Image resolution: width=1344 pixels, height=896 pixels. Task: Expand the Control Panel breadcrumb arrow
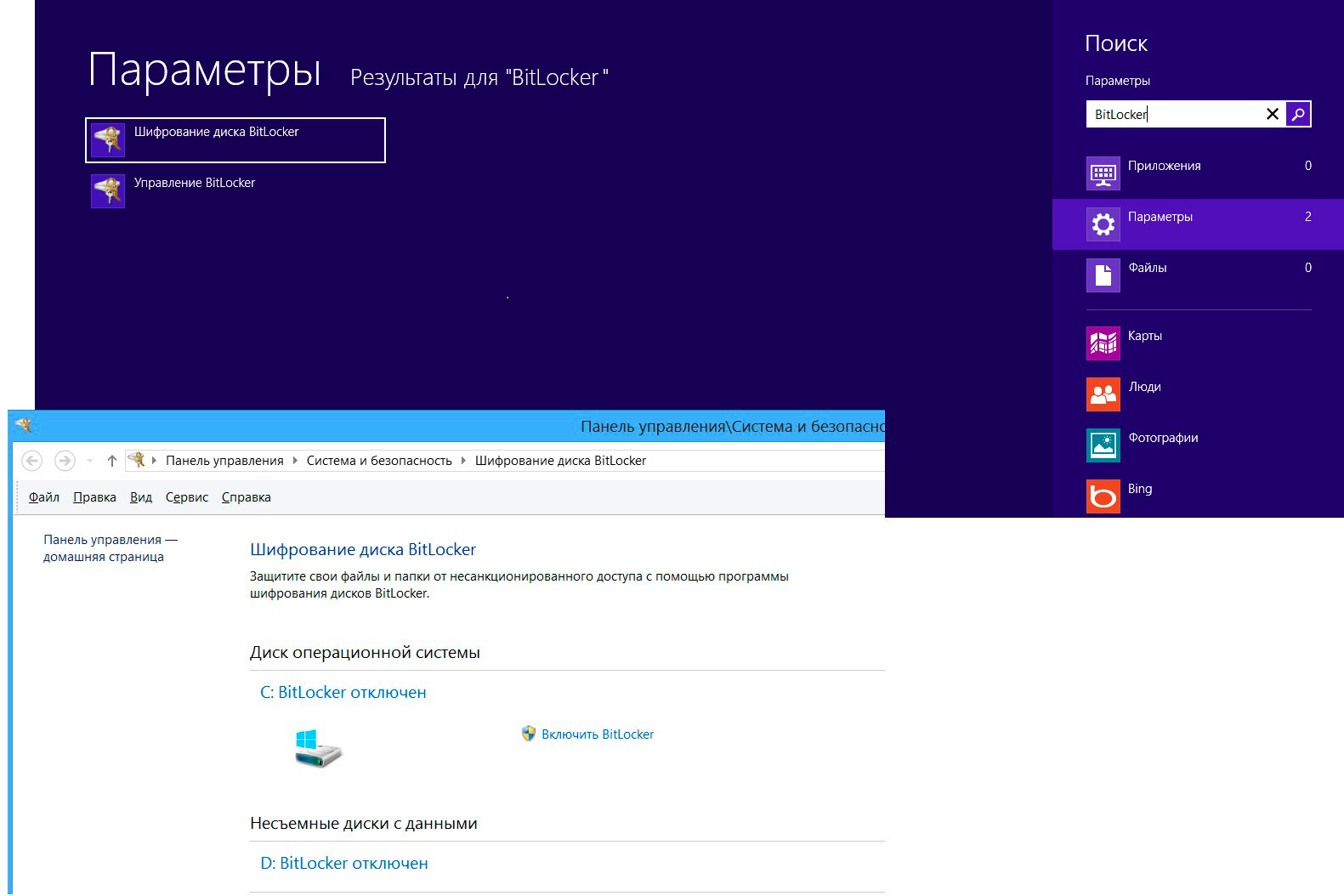[295, 461]
